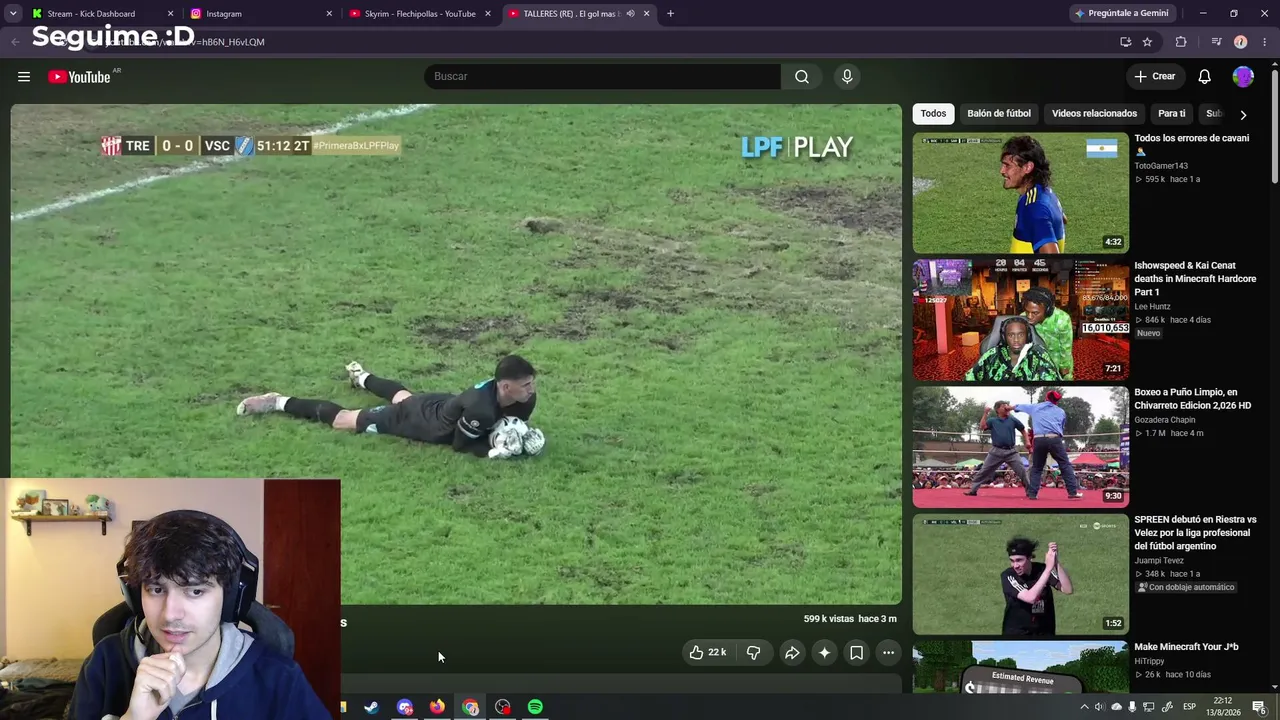Open the tab search dropdown arrow
1280x720 pixels.
click(x=14, y=14)
